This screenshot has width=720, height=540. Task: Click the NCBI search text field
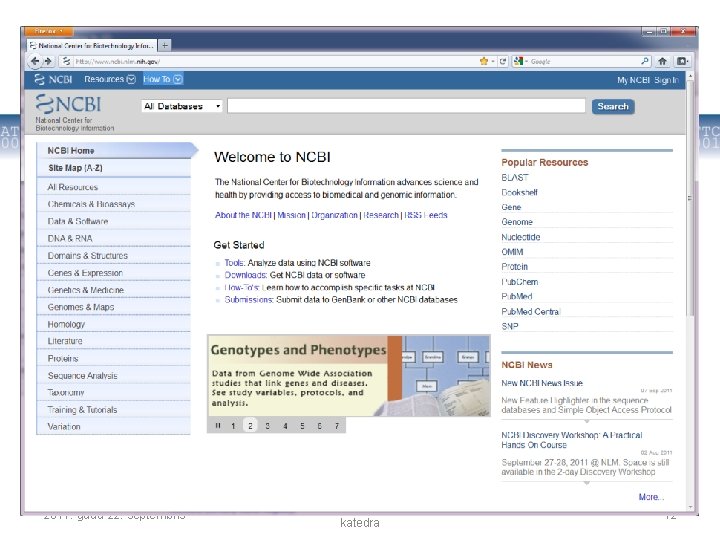click(x=406, y=106)
